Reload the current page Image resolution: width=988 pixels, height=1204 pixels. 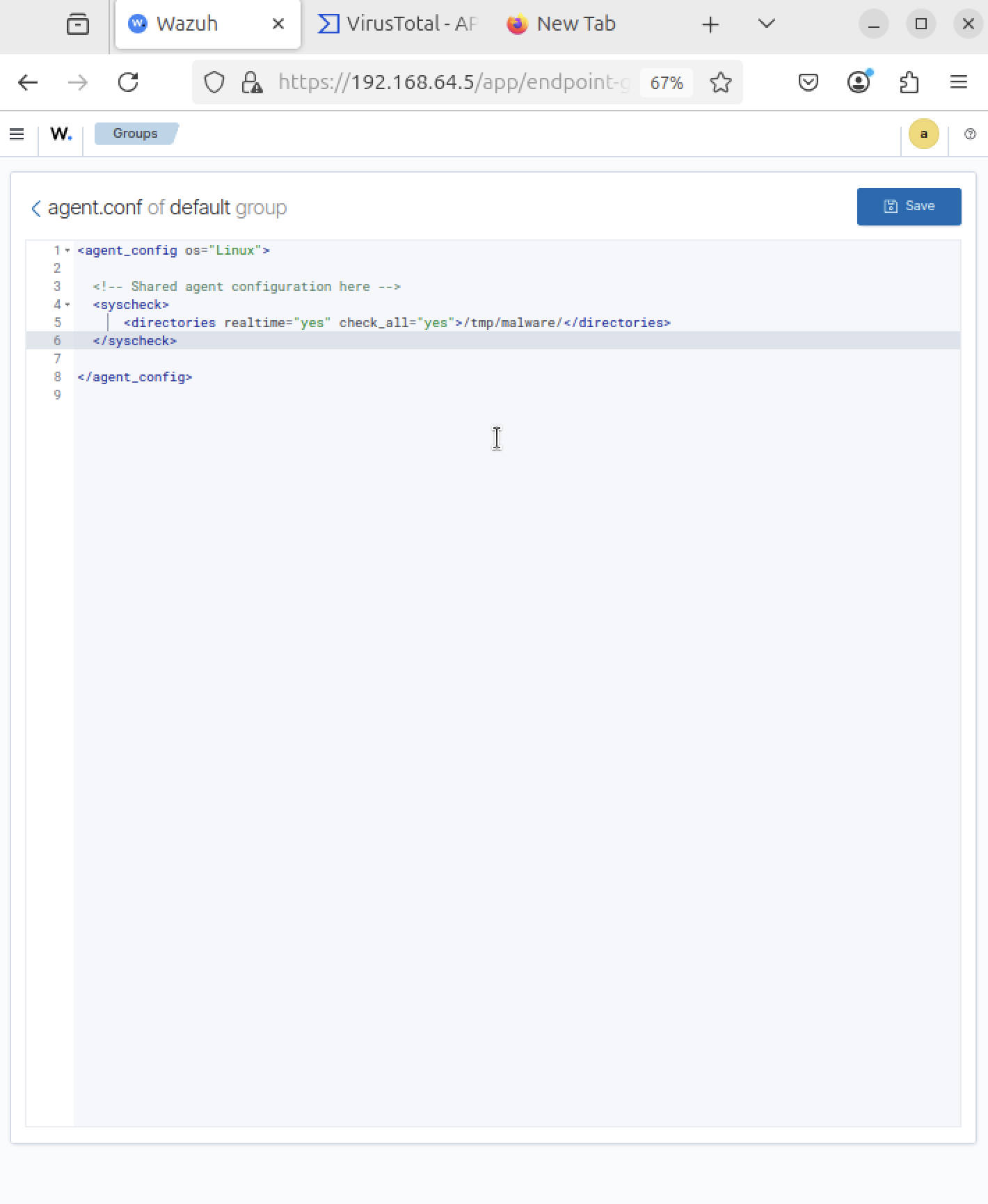(x=128, y=83)
